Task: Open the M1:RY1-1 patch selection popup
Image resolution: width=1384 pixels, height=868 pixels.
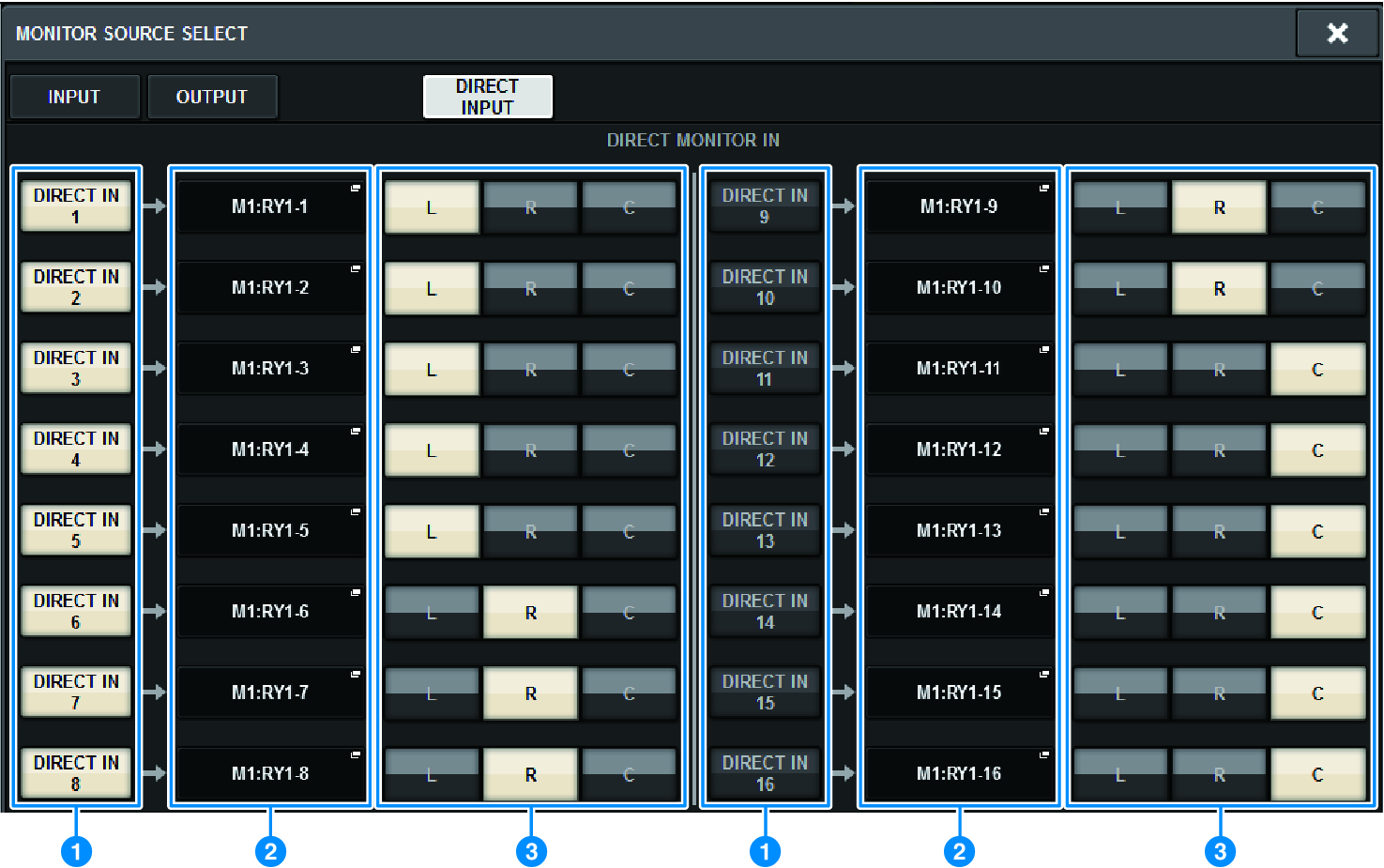Action: (270, 205)
